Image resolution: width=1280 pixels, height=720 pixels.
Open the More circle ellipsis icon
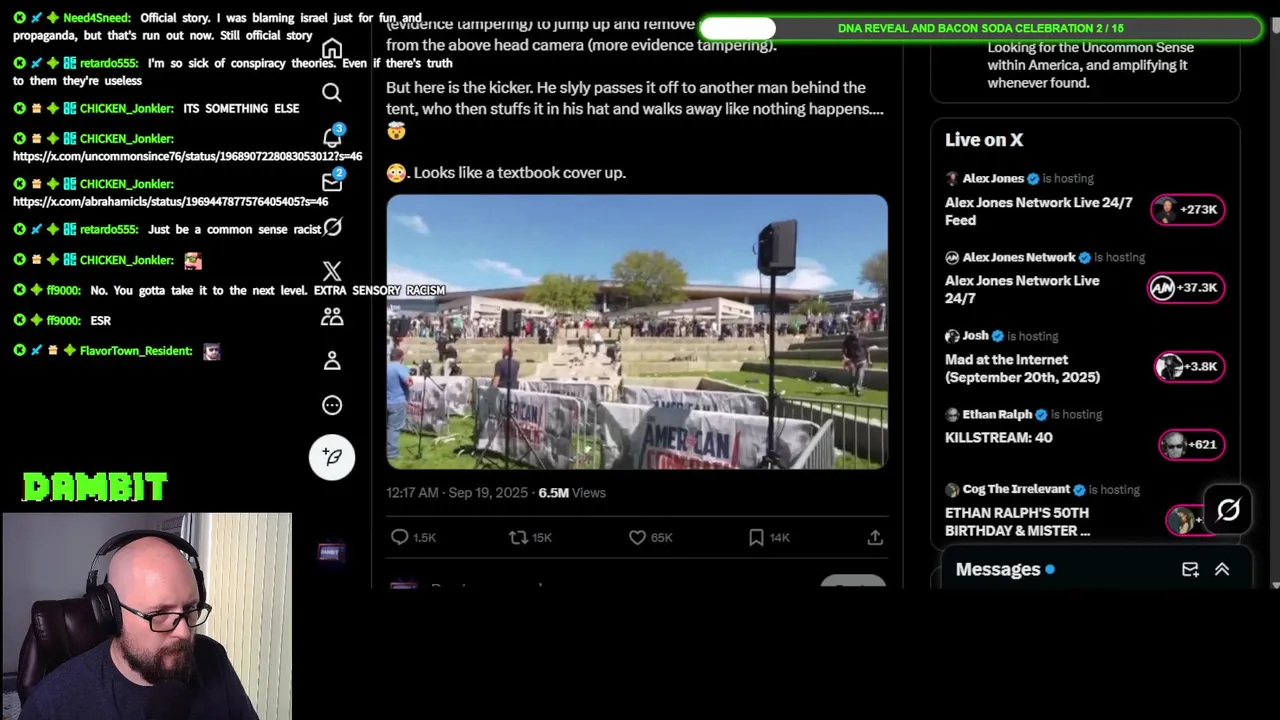(332, 405)
